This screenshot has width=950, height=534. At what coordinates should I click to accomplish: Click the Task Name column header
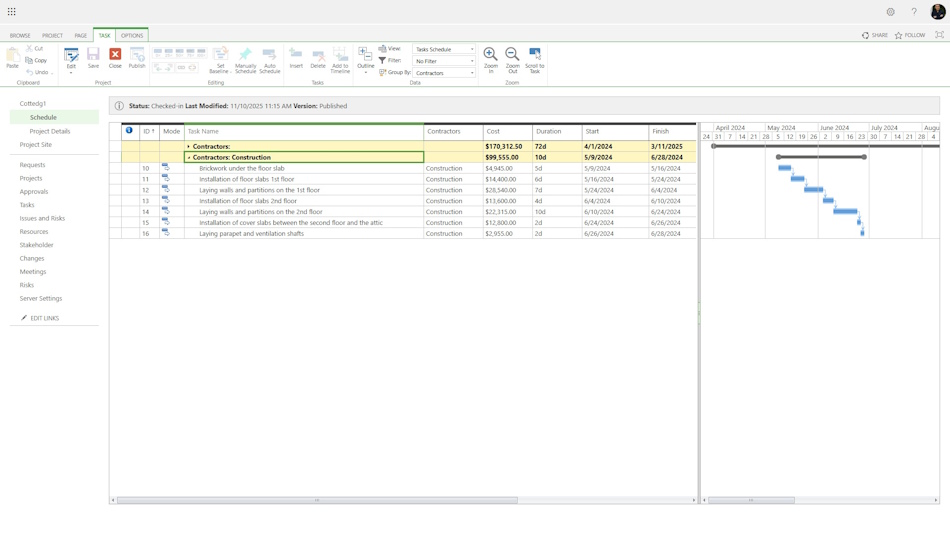[304, 132]
